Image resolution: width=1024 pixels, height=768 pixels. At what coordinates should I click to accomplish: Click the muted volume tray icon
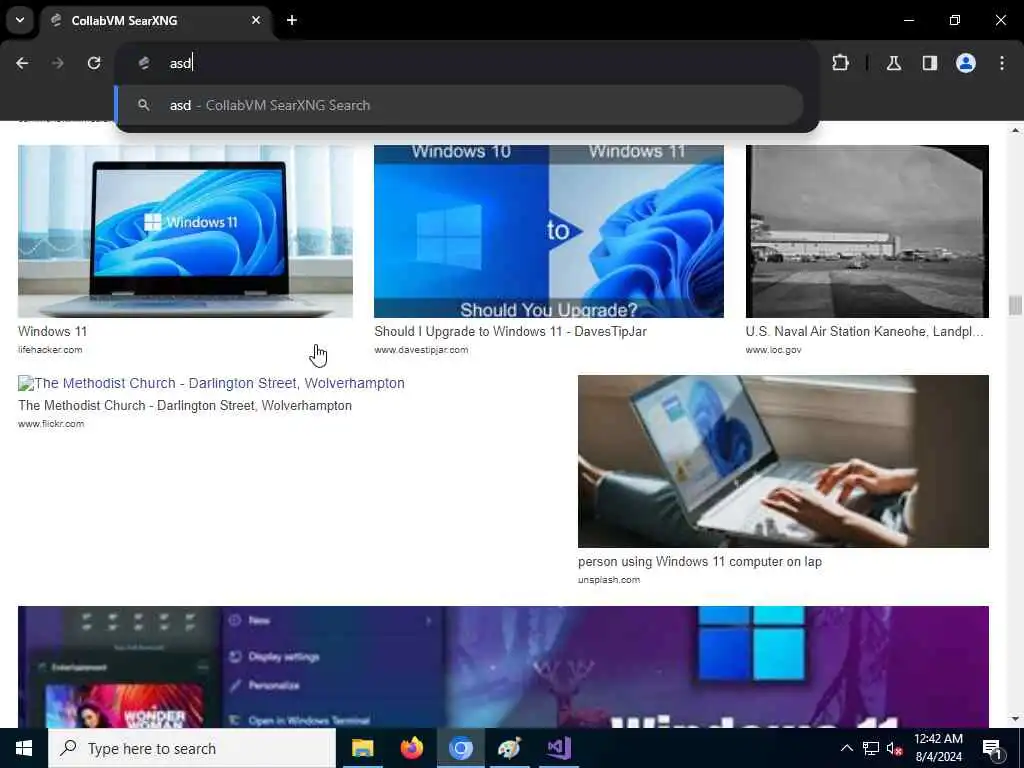pos(894,749)
